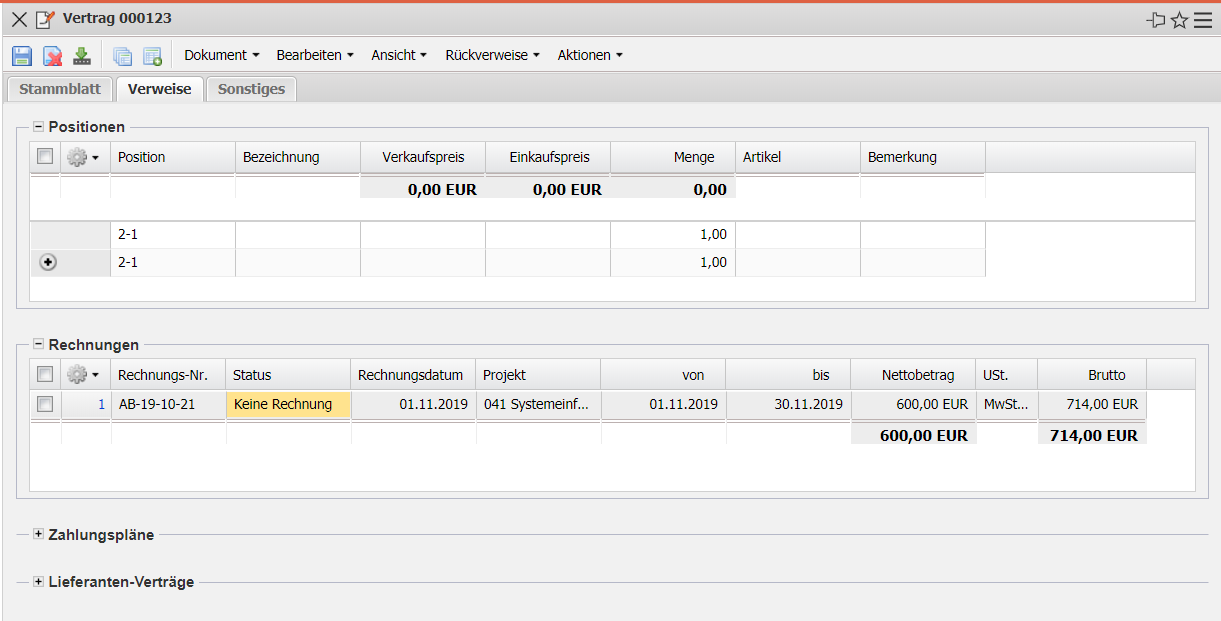Select the checkbox for invoice AB-19-10-21
The height and width of the screenshot is (621, 1221).
(x=45, y=405)
